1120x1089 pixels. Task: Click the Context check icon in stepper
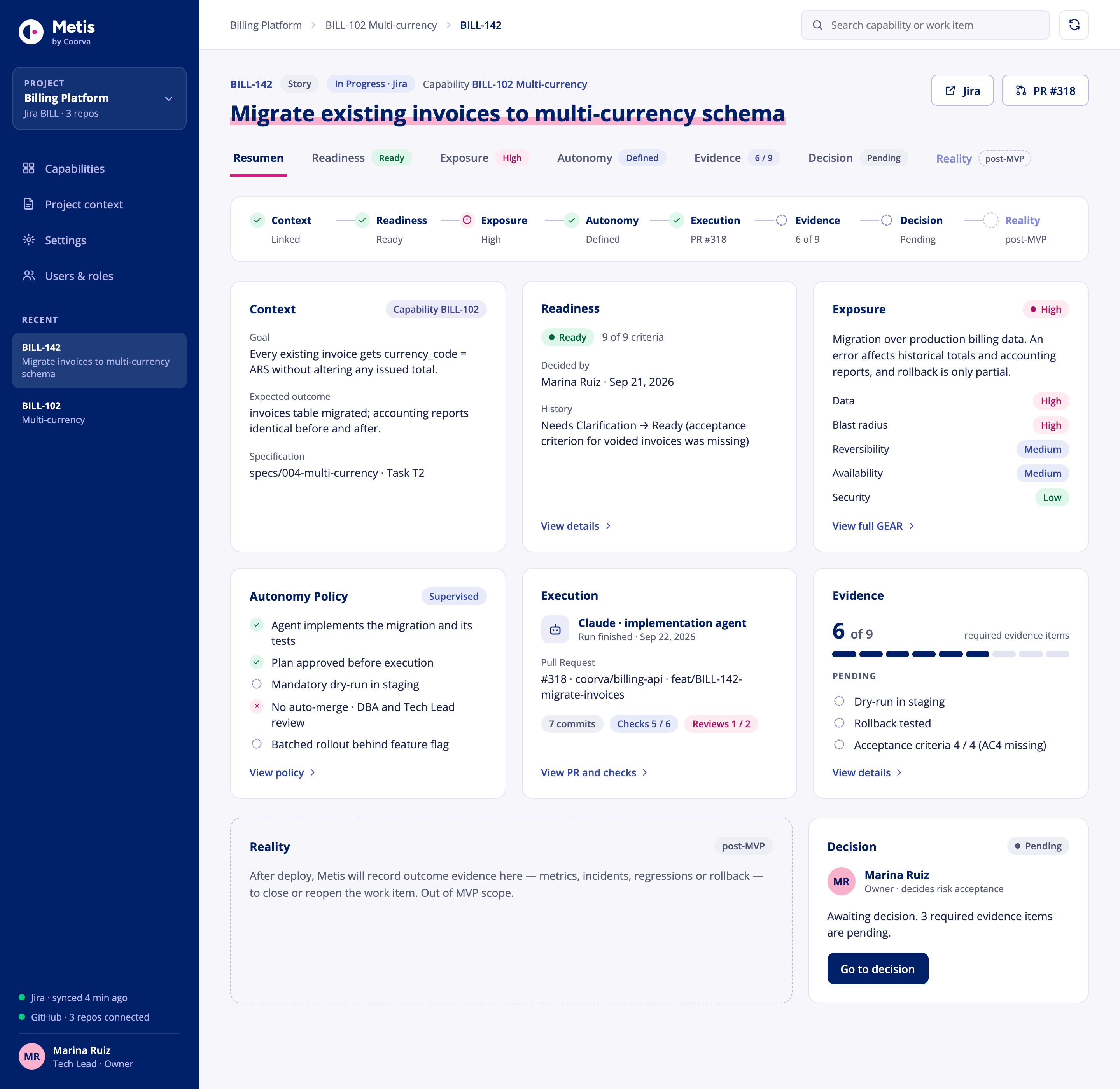click(257, 220)
